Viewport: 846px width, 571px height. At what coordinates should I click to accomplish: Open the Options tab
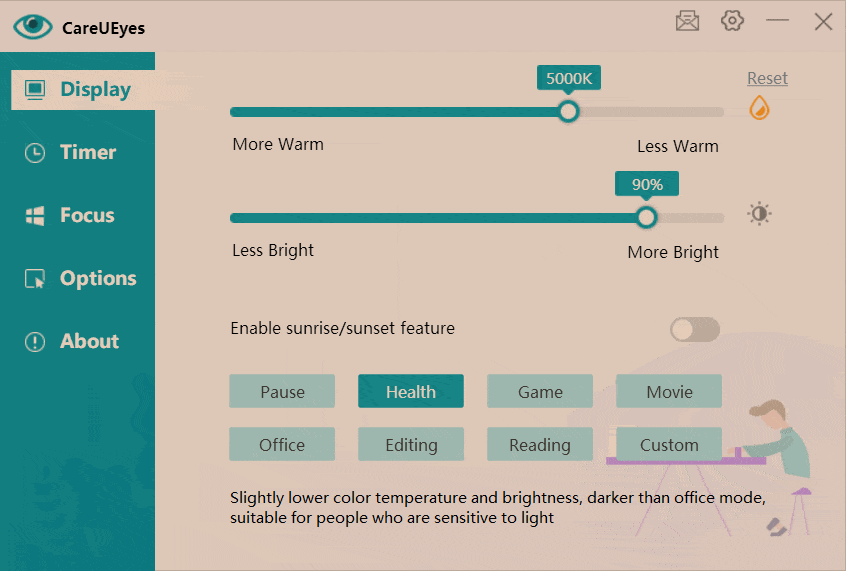(x=78, y=278)
